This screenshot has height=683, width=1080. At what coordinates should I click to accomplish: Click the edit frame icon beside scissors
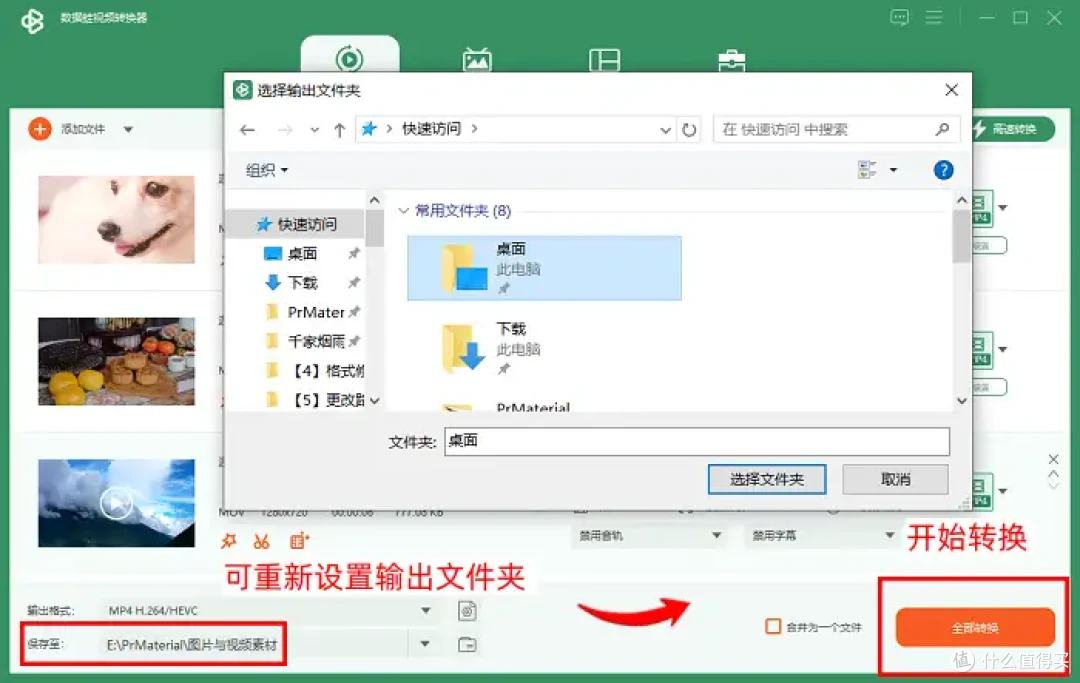(x=299, y=541)
